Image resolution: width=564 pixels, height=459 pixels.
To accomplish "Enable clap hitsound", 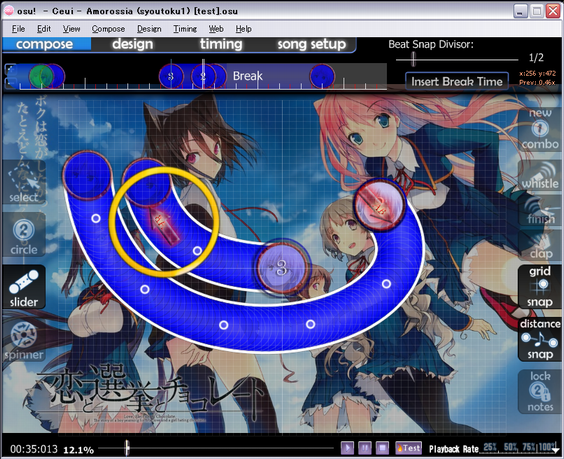I will (540, 246).
